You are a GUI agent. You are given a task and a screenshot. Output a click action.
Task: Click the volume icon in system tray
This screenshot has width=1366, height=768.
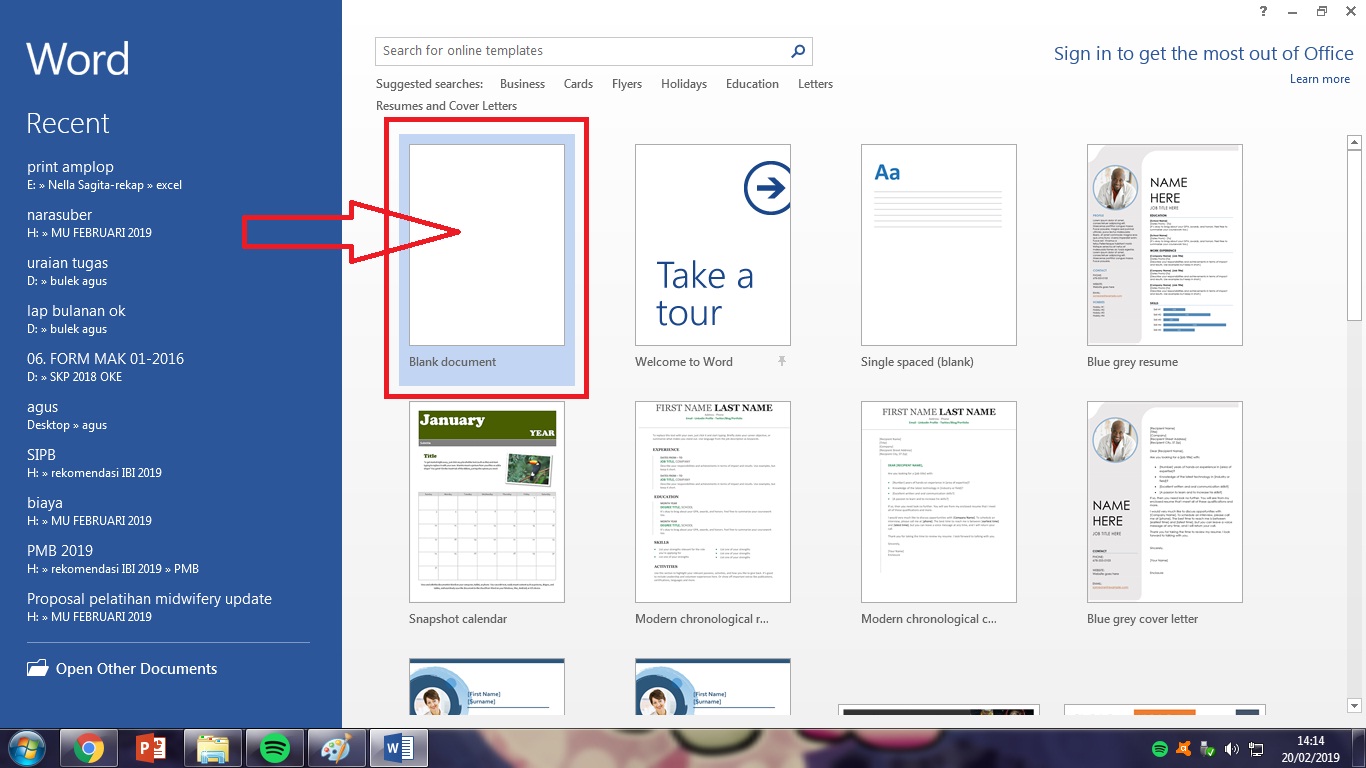1231,749
